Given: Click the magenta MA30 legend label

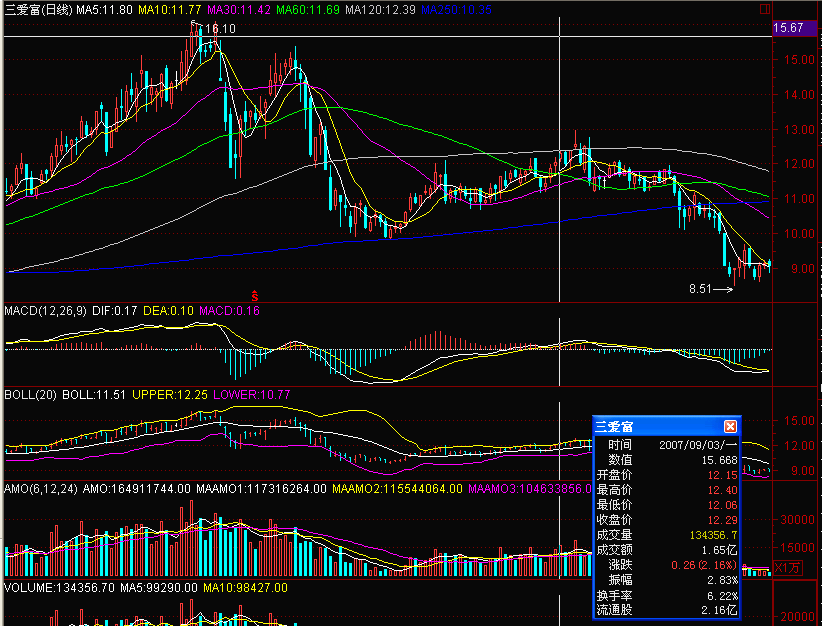Looking at the screenshot, I should 240,9.
